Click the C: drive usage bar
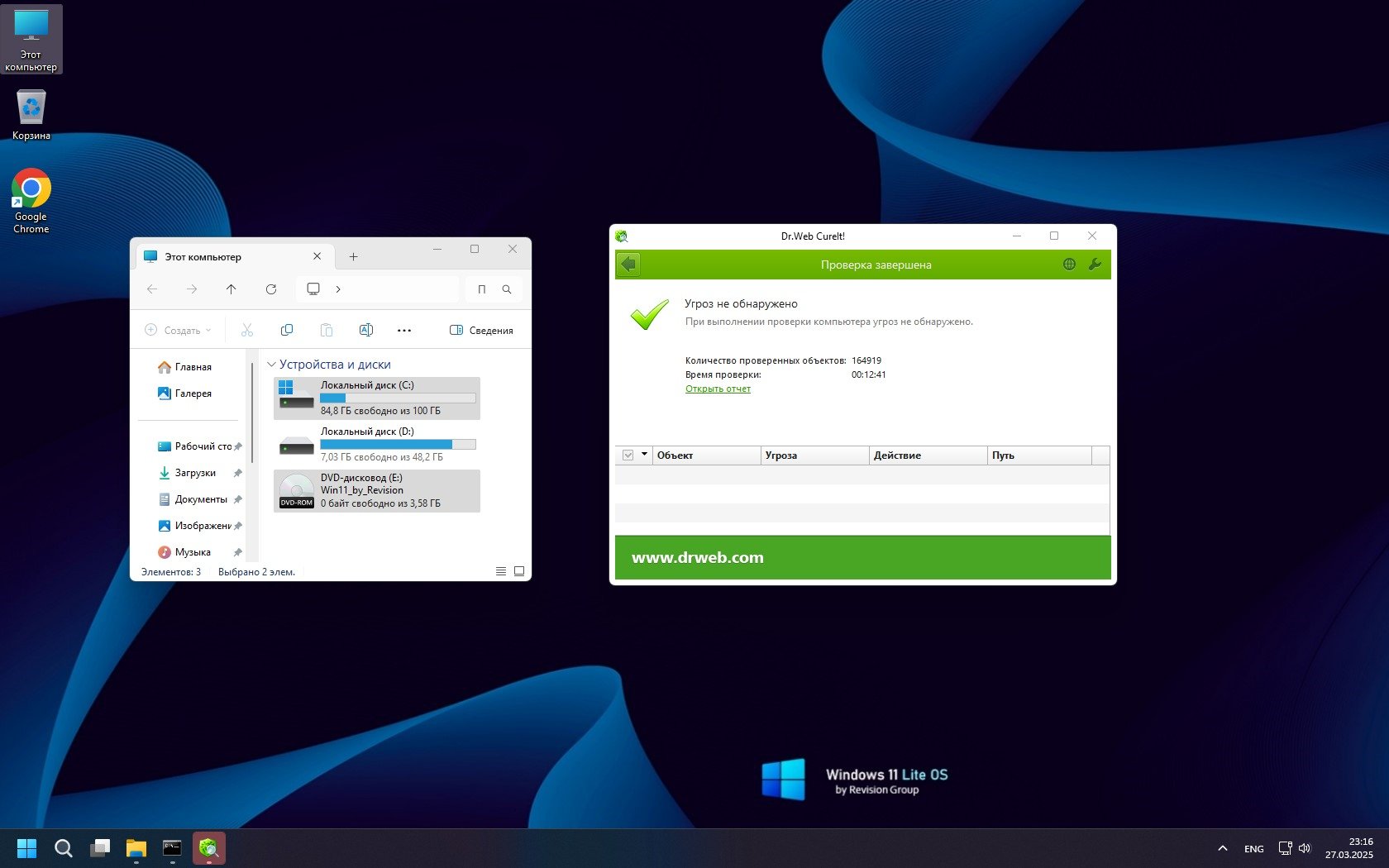Screen dimensions: 1389x868 (x=398, y=398)
